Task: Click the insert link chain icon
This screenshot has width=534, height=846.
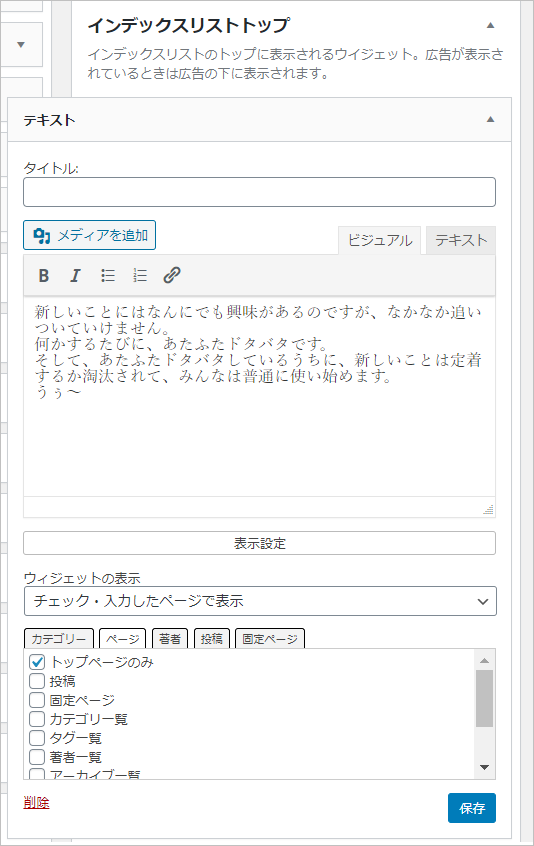Action: [172, 276]
